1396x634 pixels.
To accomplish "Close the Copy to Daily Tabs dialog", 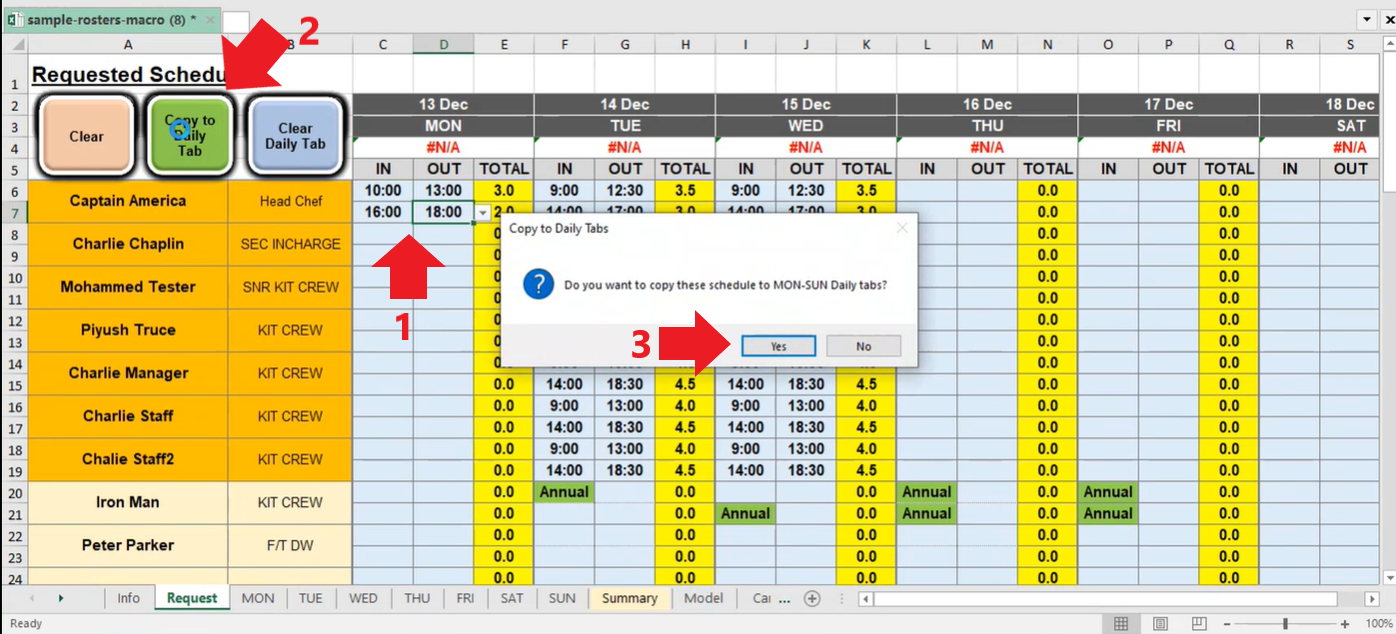I will click(x=902, y=228).
